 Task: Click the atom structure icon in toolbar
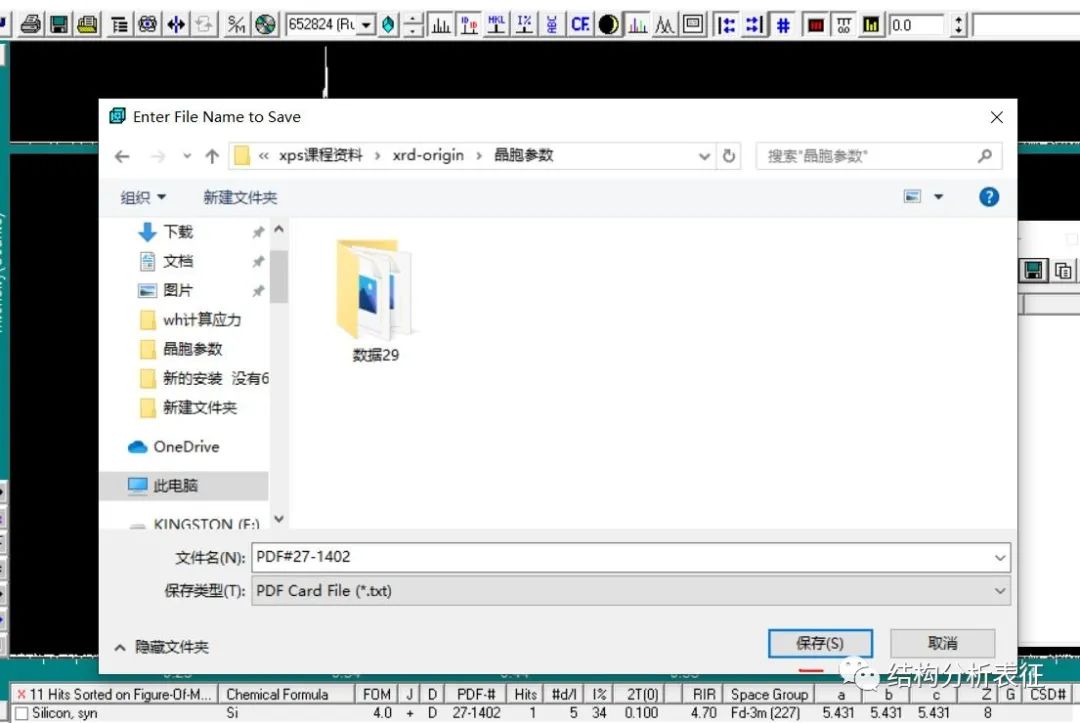point(147,25)
